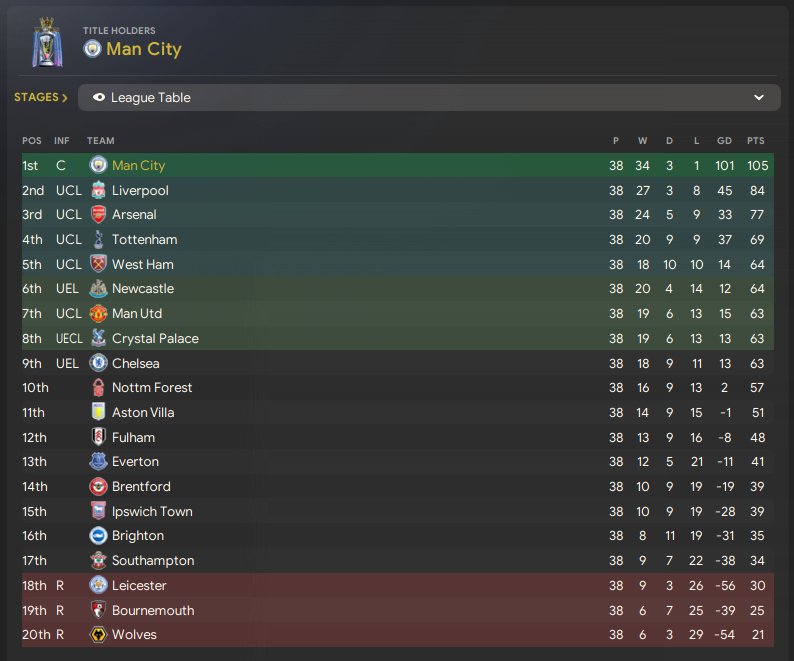Click the Wolves club crest

98,635
